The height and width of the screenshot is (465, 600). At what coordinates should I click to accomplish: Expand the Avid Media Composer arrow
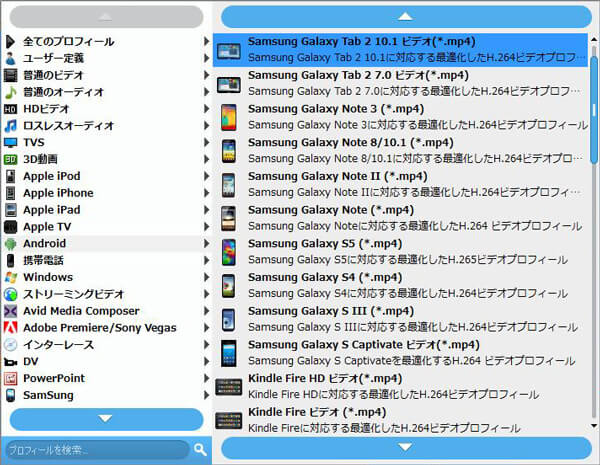(206, 311)
